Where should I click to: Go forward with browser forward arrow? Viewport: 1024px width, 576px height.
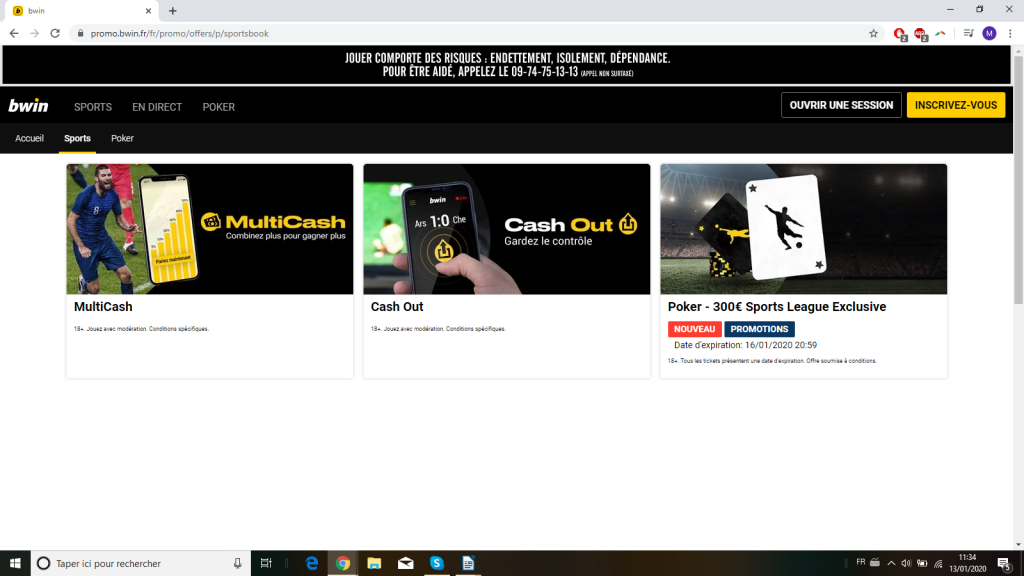(35, 33)
